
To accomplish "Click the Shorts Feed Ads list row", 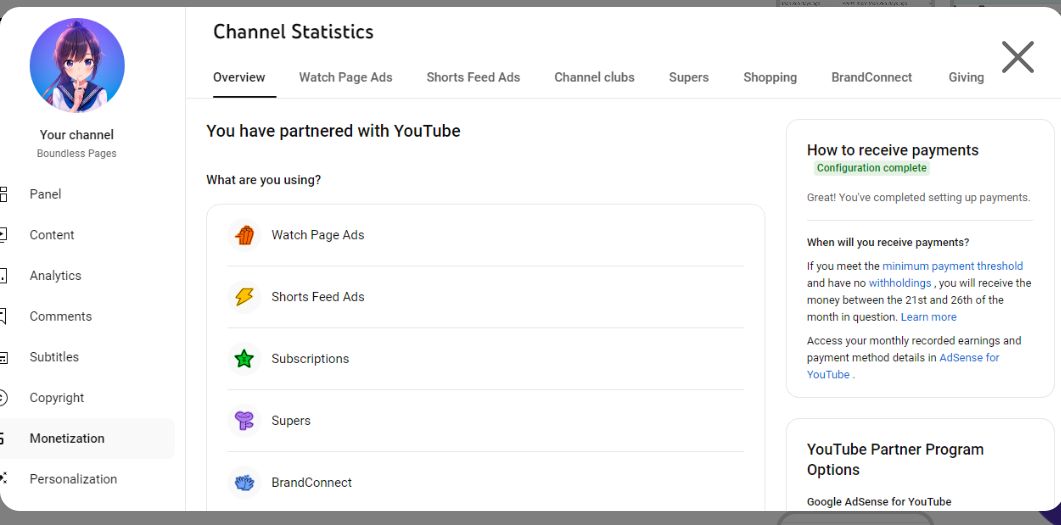I will [485, 296].
